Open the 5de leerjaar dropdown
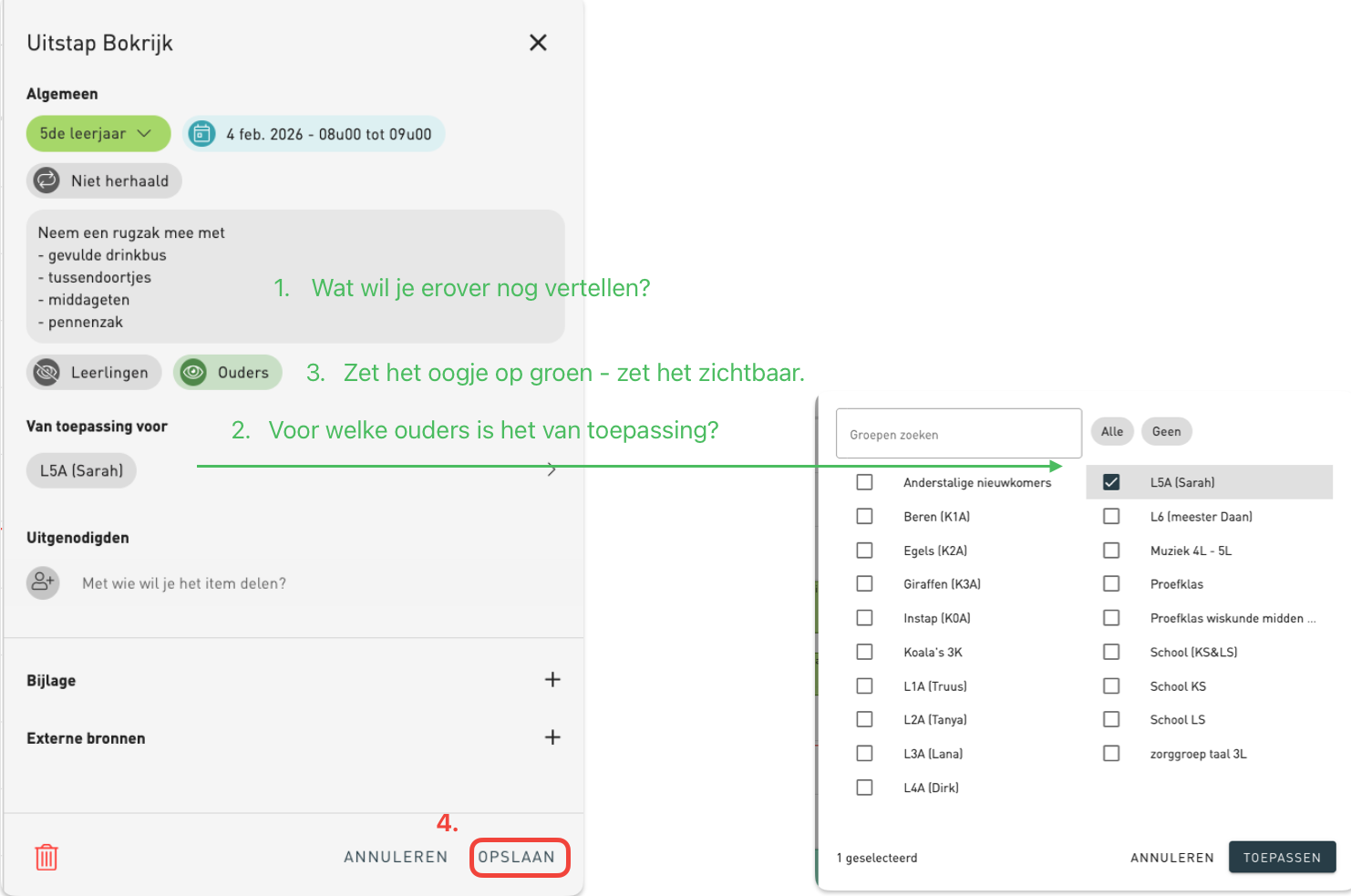This screenshot has height=896, width=1351. [98, 134]
